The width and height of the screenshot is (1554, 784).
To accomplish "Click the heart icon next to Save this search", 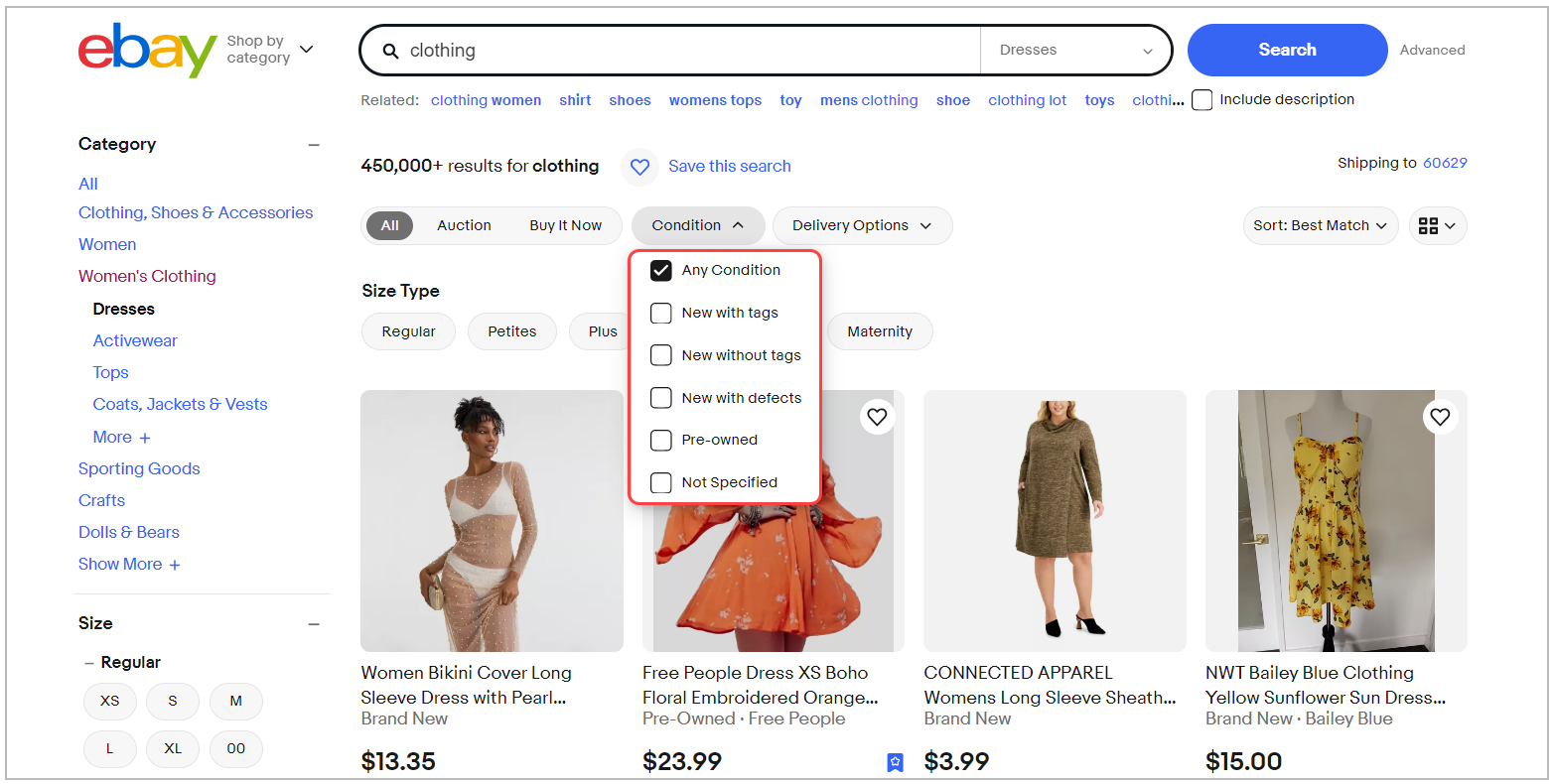I will point(639,166).
